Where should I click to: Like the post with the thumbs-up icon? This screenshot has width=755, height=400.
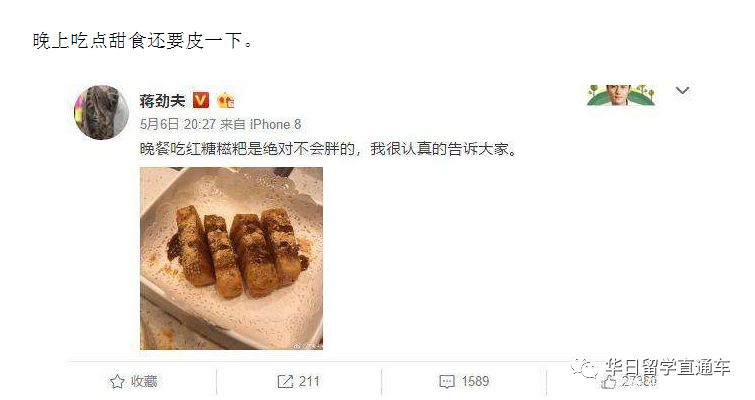(608, 382)
